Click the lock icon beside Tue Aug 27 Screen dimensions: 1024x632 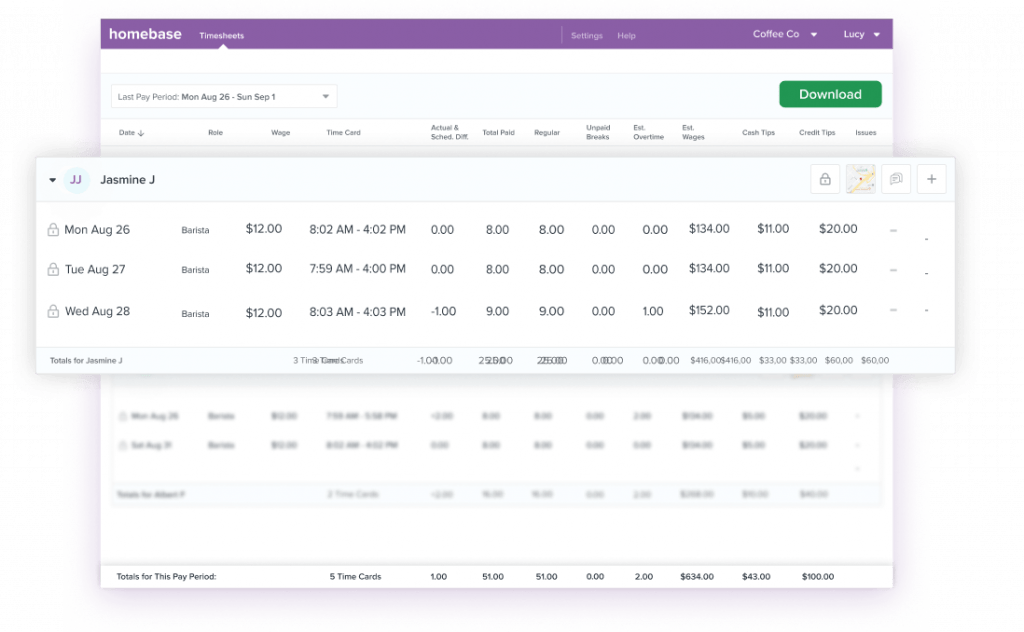click(54, 269)
